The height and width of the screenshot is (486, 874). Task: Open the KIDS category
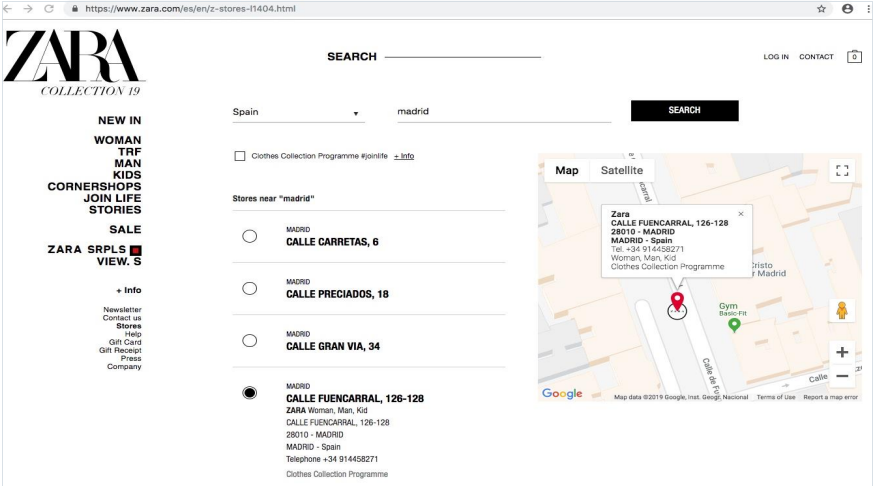pyautogui.click(x=127, y=175)
